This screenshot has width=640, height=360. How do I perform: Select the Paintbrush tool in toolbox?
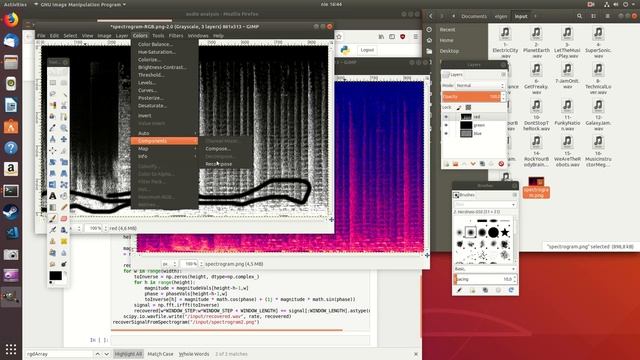(x=53, y=219)
